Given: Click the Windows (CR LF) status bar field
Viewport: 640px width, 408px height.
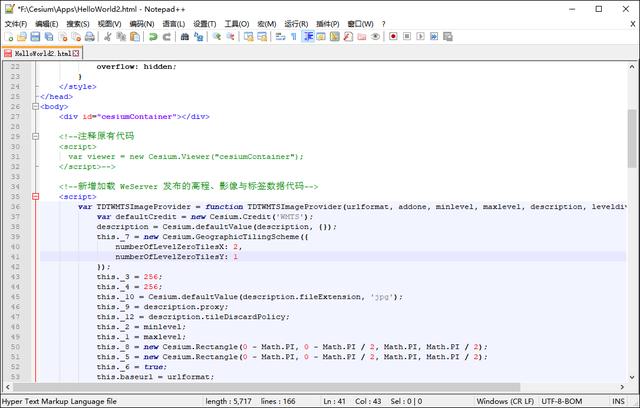Looking at the screenshot, I should 505,401.
